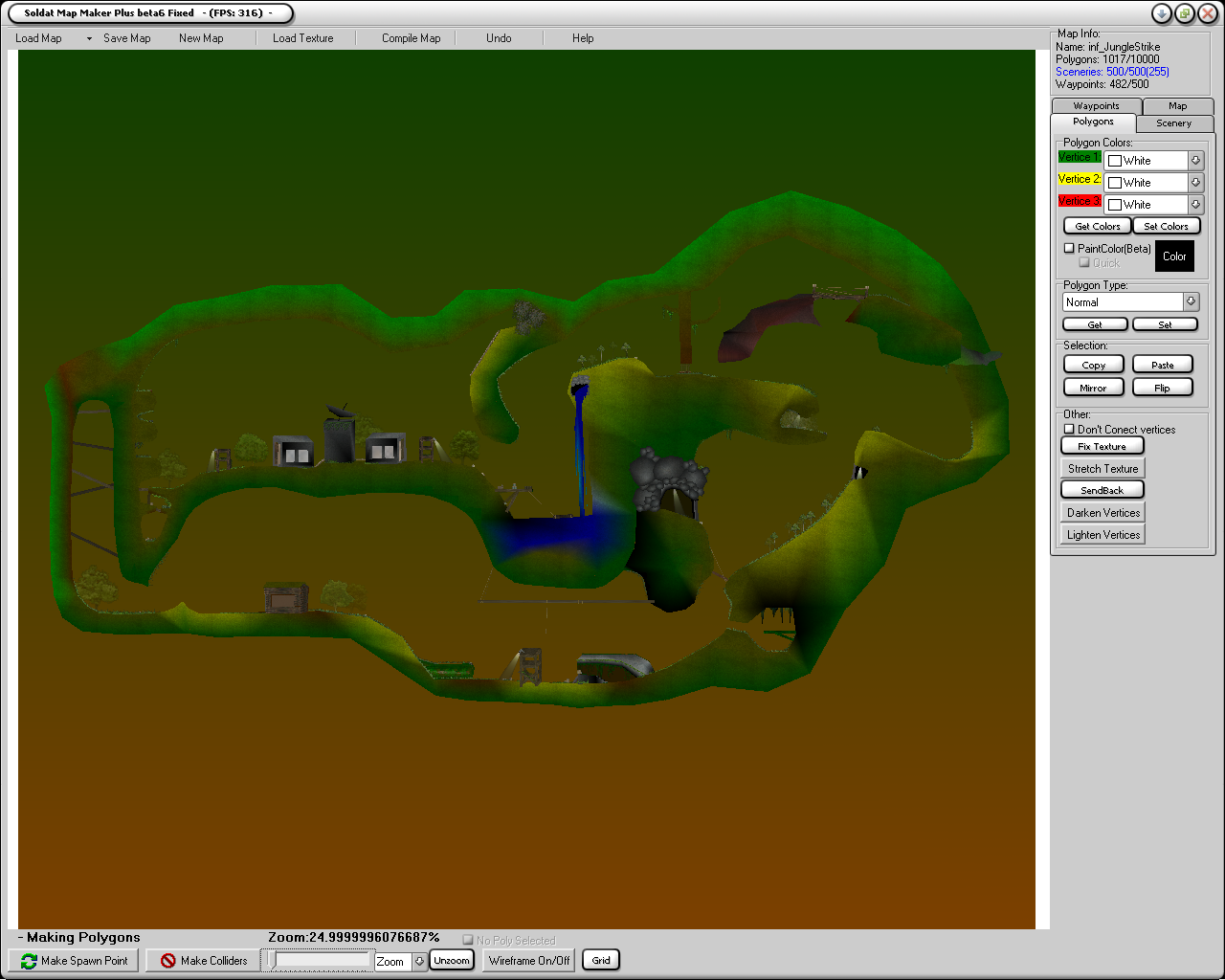Open the black Color picker swatch
This screenshot has height=980, width=1225.
point(1174,256)
